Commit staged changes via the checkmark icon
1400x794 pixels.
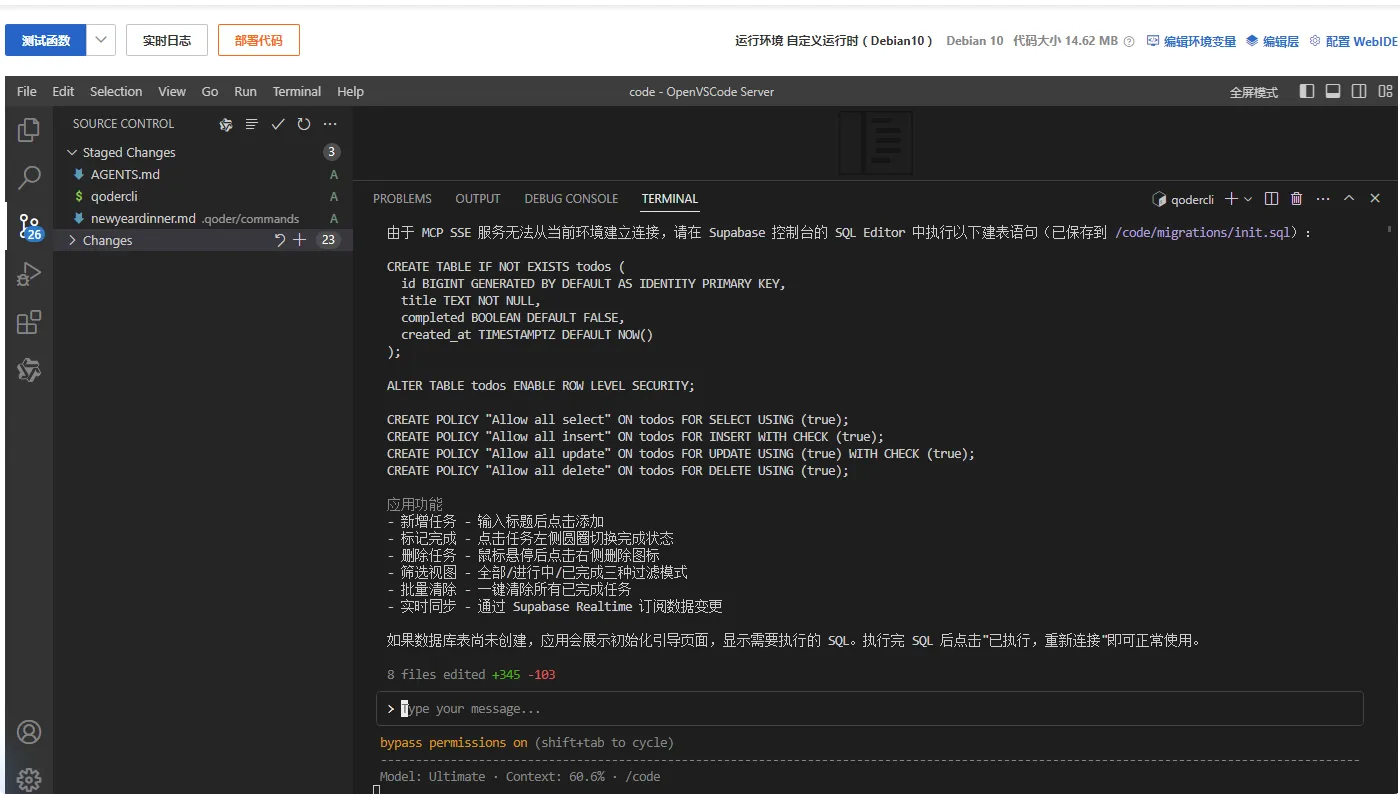(278, 124)
